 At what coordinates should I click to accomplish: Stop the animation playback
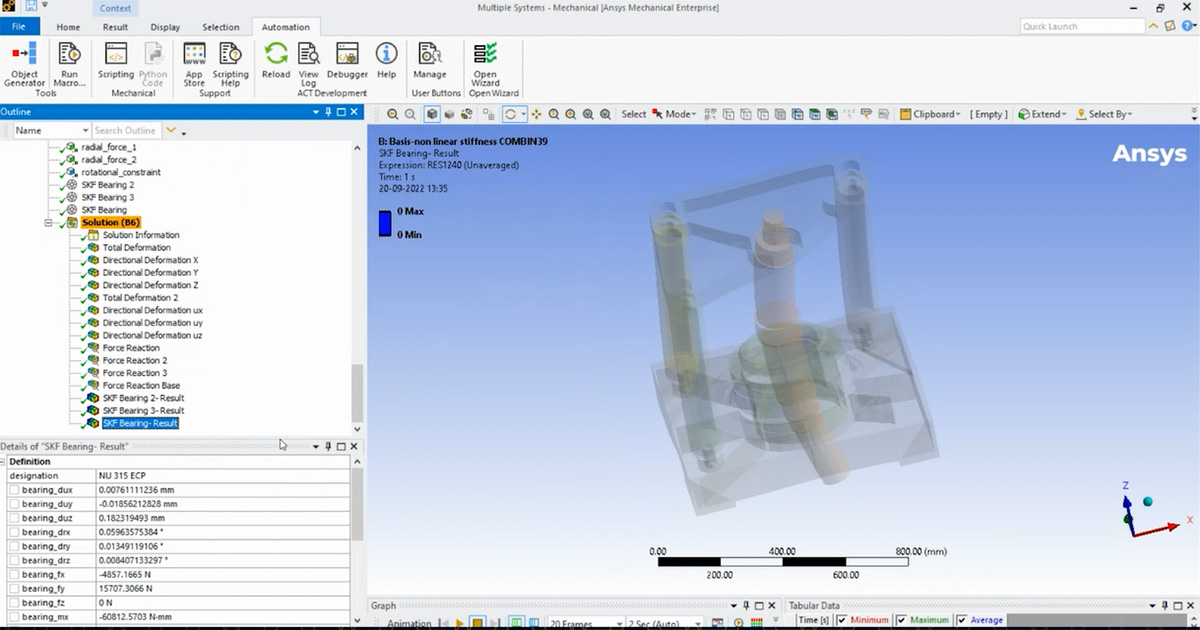[478, 623]
